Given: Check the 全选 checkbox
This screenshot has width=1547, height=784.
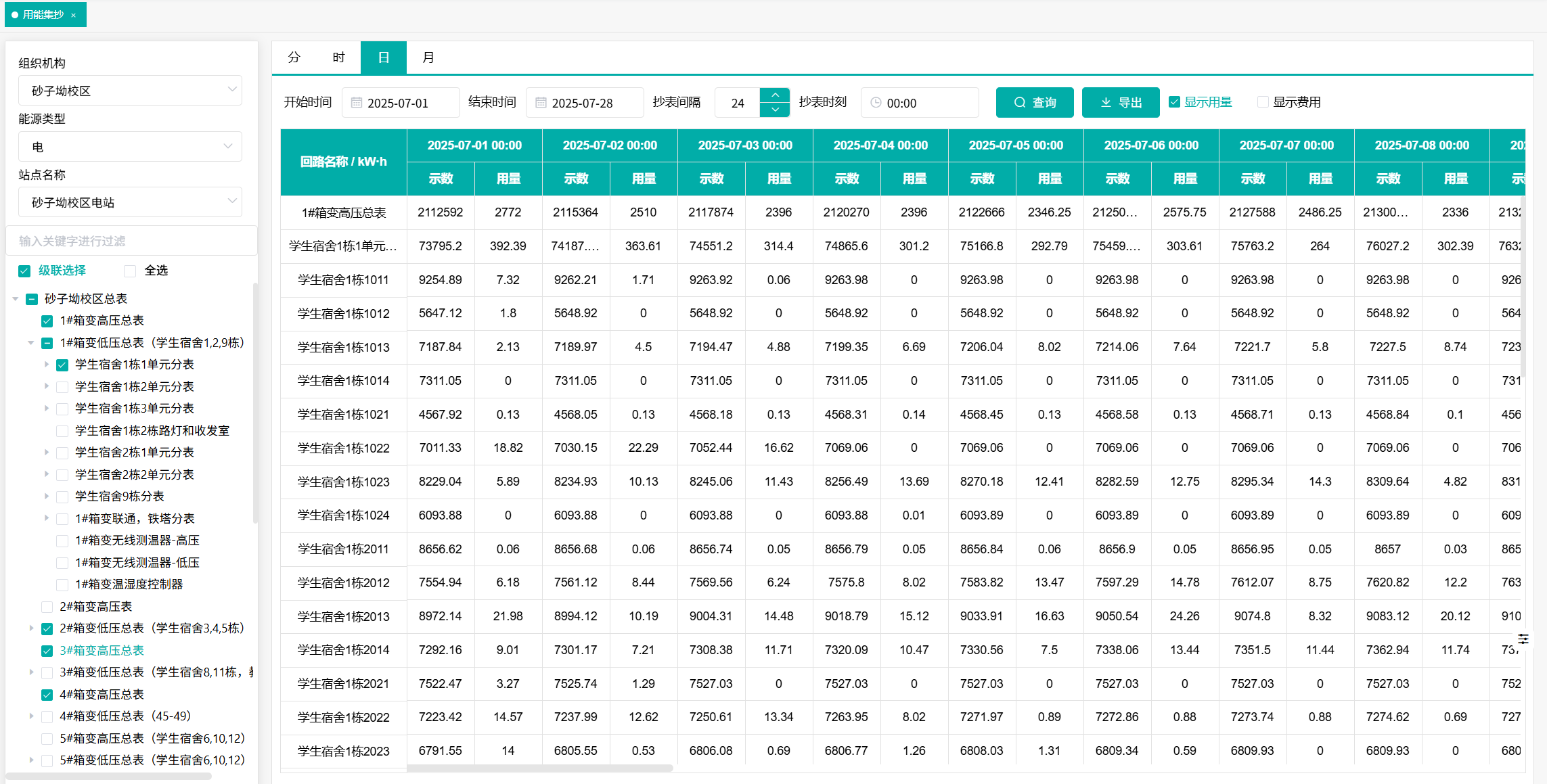Looking at the screenshot, I should [130, 271].
